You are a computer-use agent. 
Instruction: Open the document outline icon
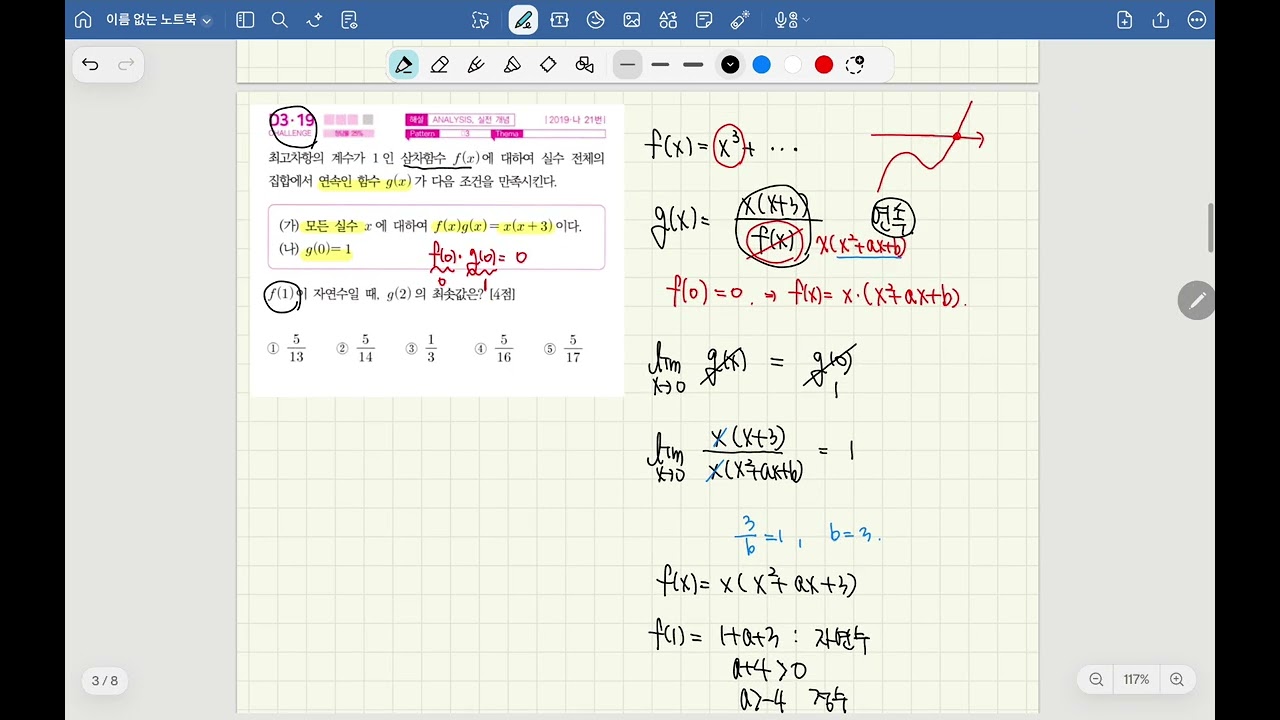[349, 20]
